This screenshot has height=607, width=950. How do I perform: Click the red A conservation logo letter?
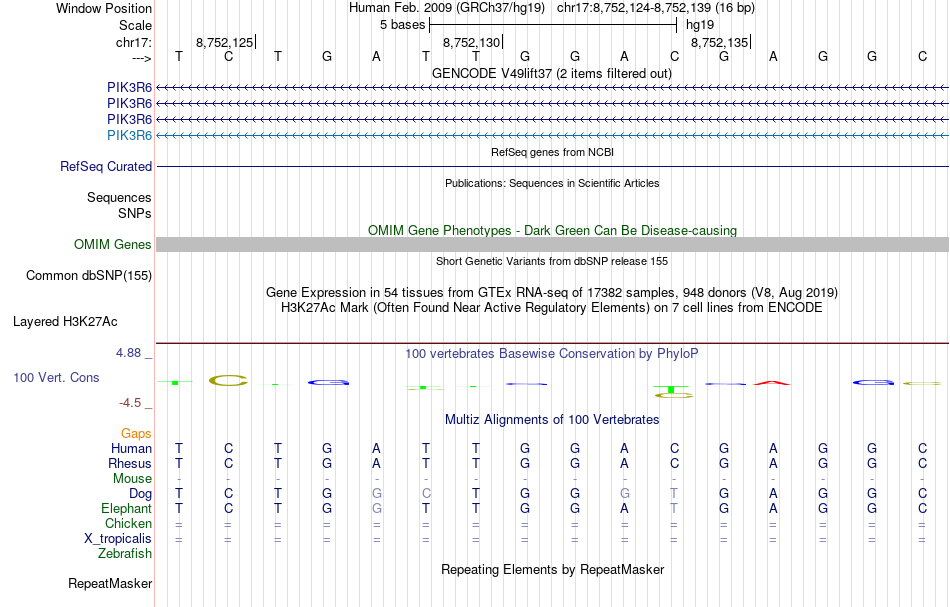(772, 383)
